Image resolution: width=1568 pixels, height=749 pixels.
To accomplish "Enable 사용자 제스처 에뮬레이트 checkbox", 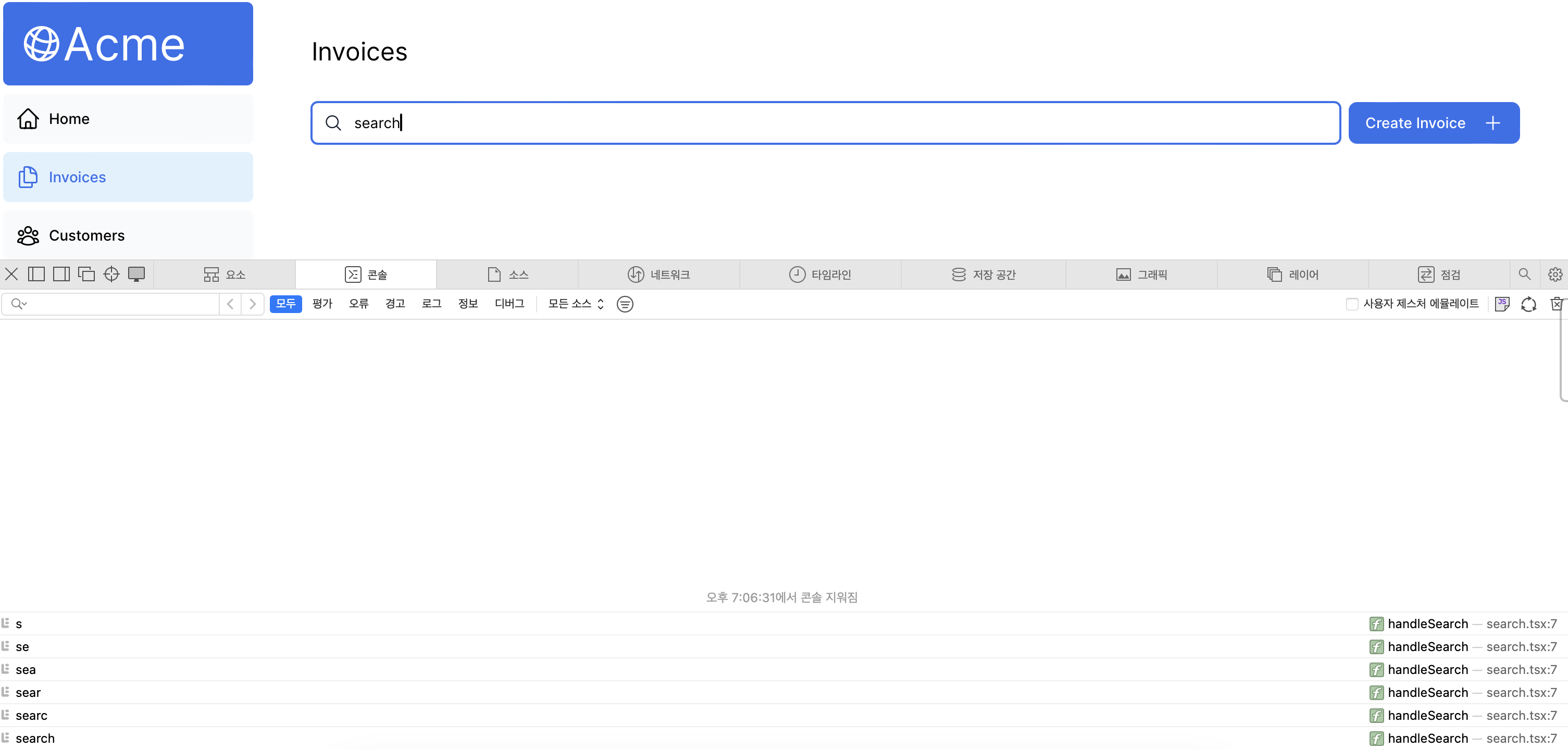I will pyautogui.click(x=1352, y=304).
